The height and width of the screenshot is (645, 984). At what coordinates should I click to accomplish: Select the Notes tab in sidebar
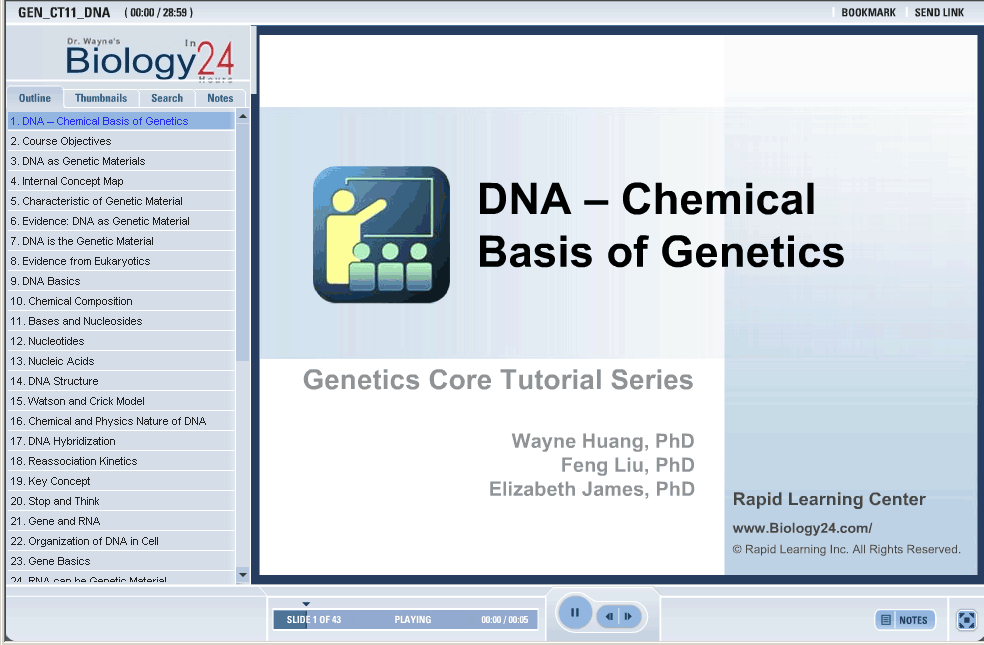pyautogui.click(x=220, y=98)
